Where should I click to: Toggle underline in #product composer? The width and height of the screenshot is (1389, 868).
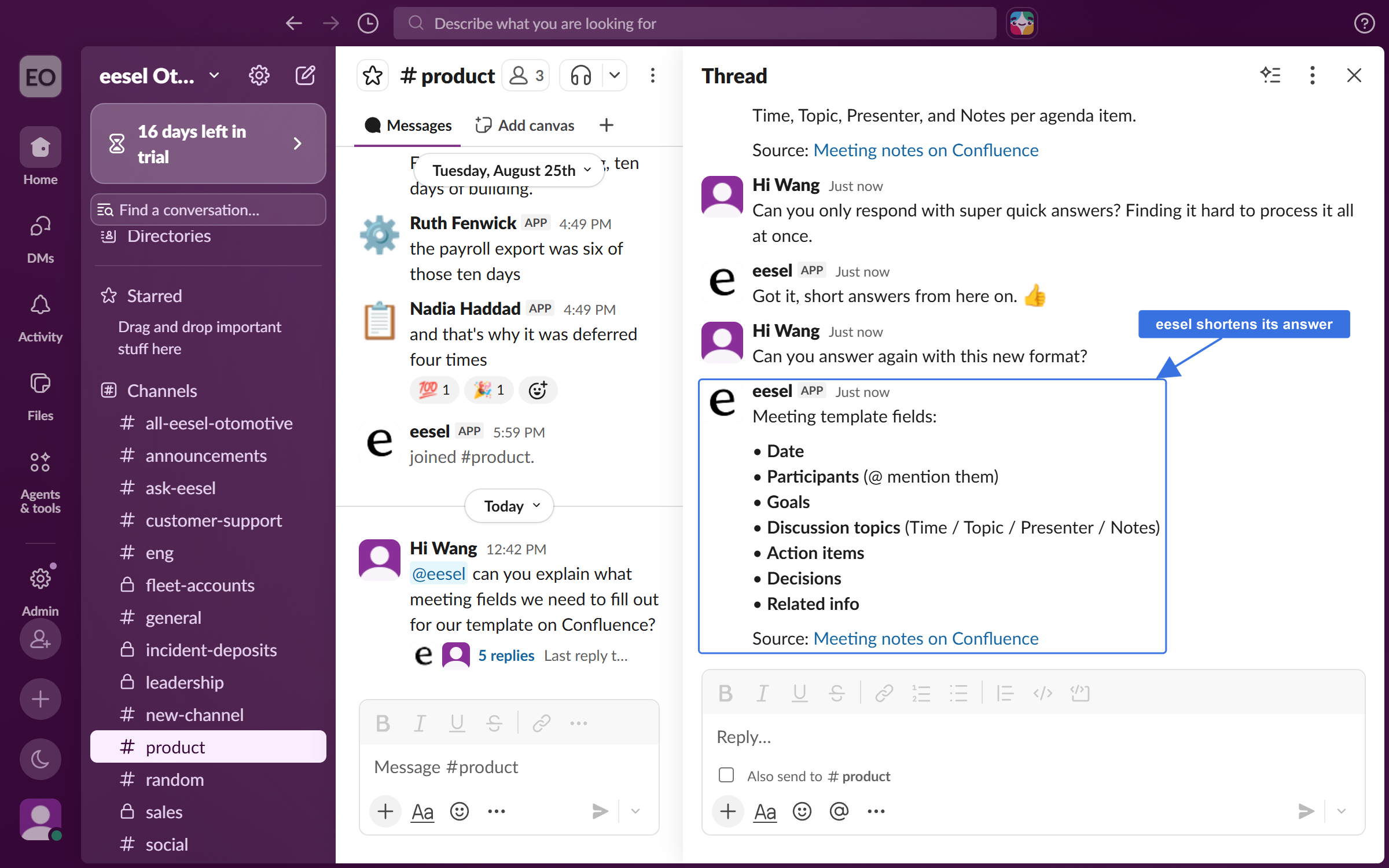pyautogui.click(x=457, y=723)
